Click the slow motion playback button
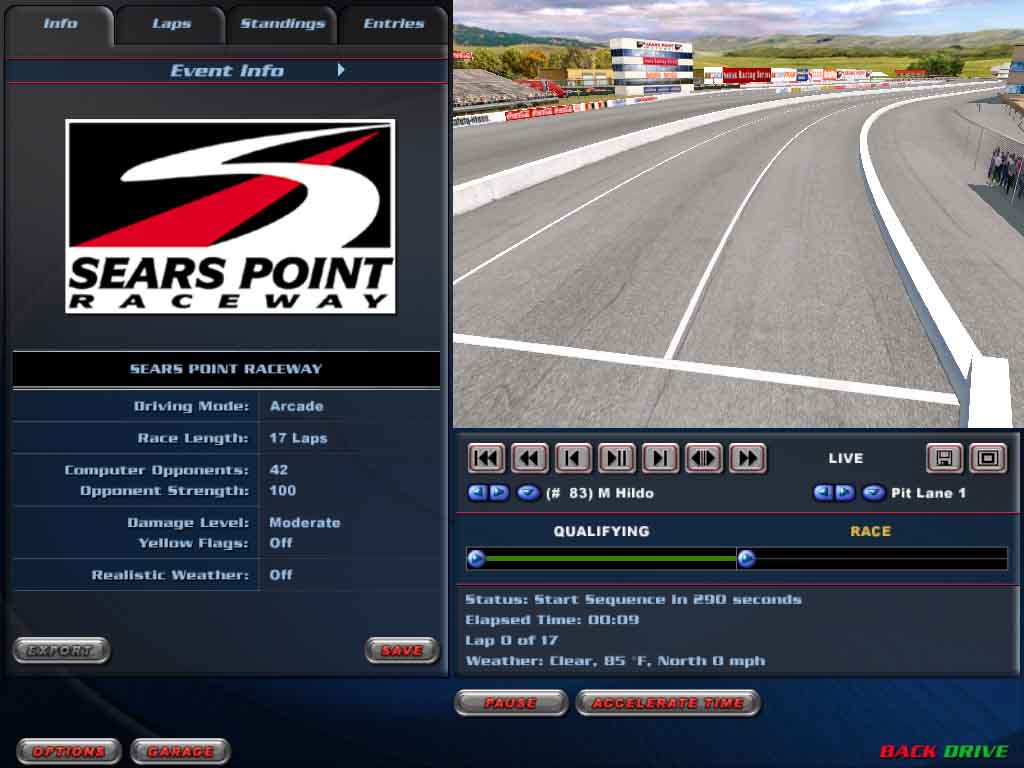 coord(704,458)
